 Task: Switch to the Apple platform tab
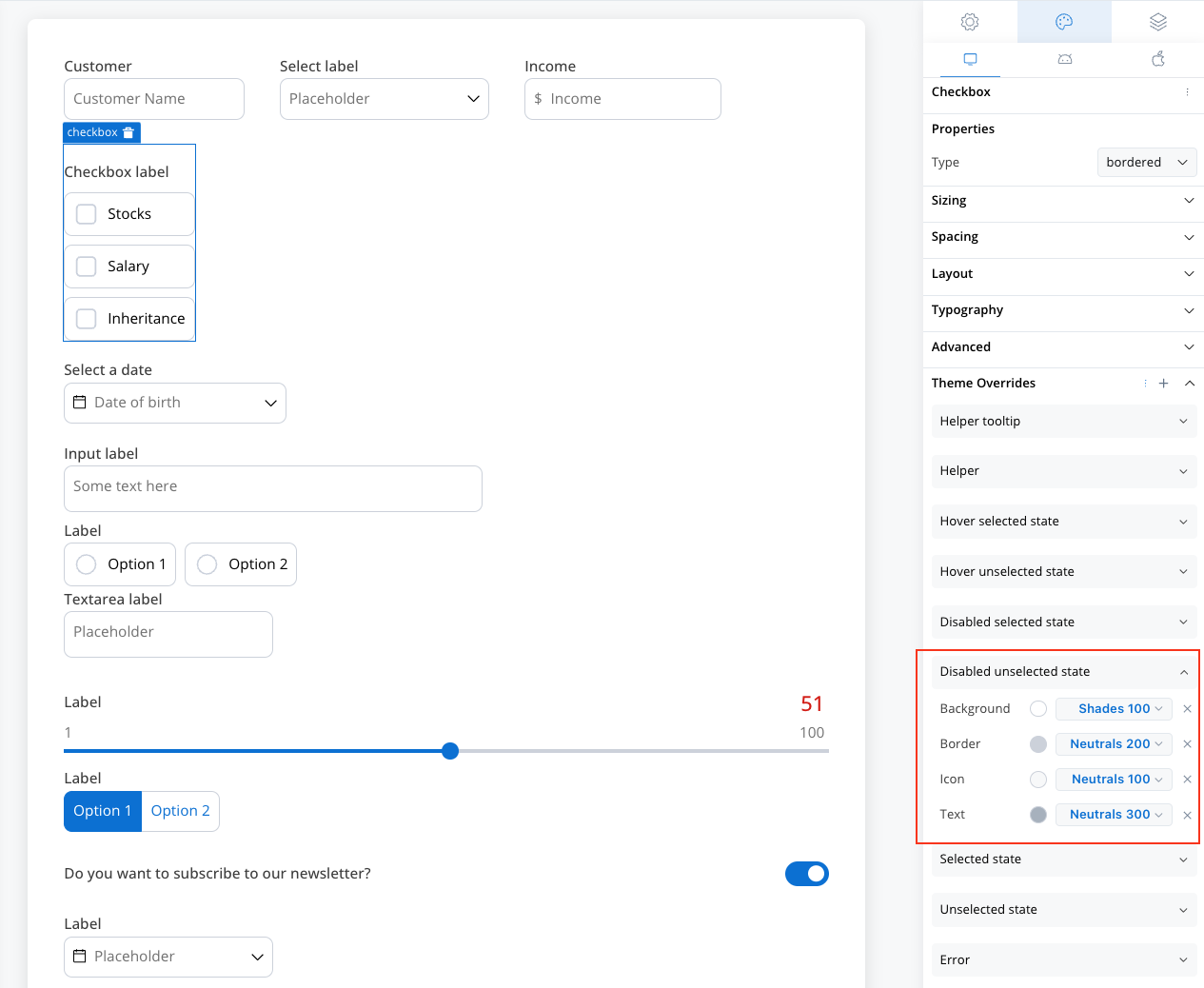pos(1158,59)
